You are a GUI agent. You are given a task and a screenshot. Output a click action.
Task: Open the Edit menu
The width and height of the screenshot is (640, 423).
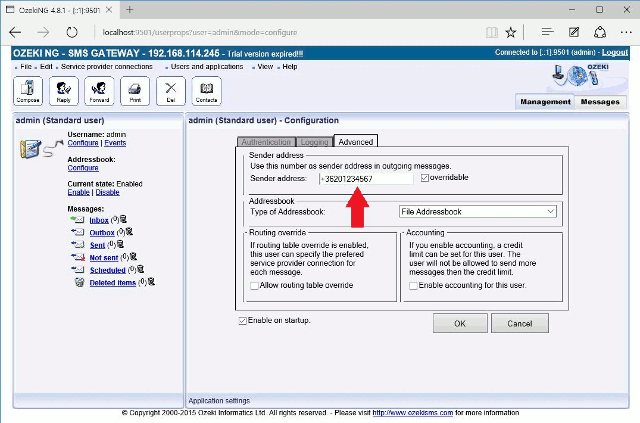(x=46, y=67)
